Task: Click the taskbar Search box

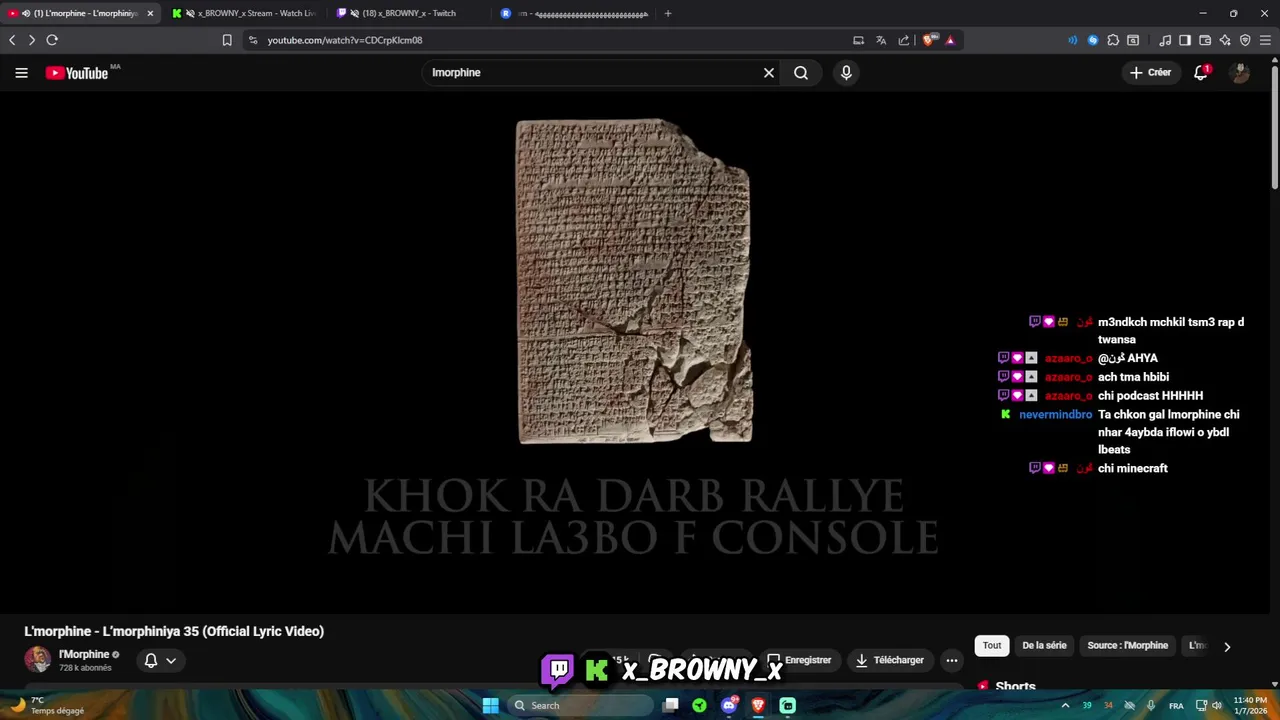Action: point(580,705)
